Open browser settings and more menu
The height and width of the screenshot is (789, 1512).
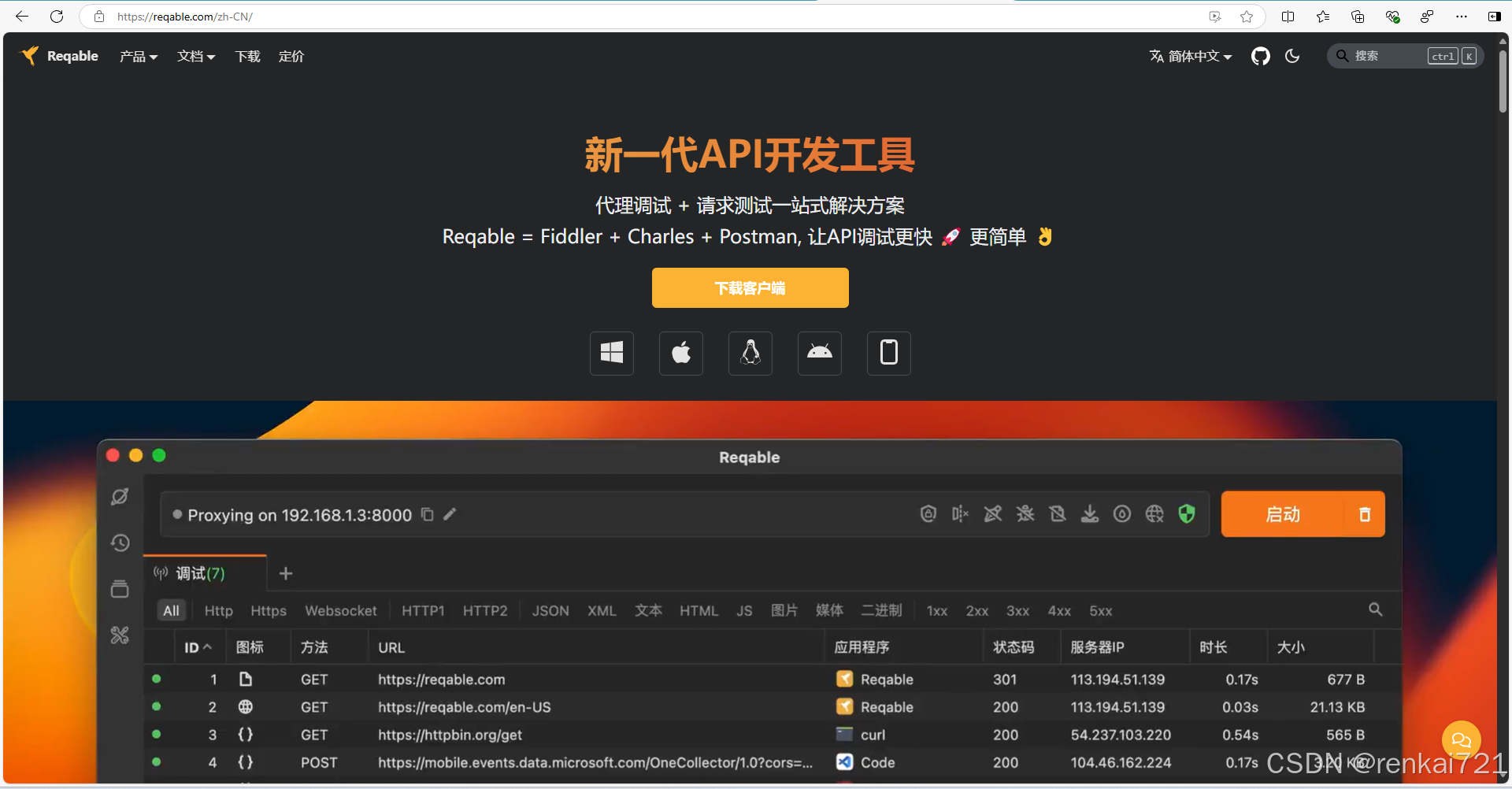[x=1462, y=17]
